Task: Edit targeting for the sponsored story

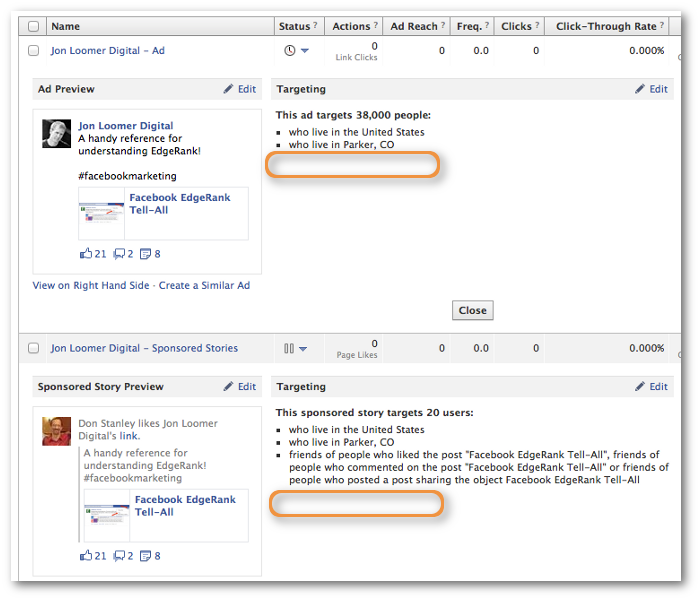Action: (x=658, y=386)
